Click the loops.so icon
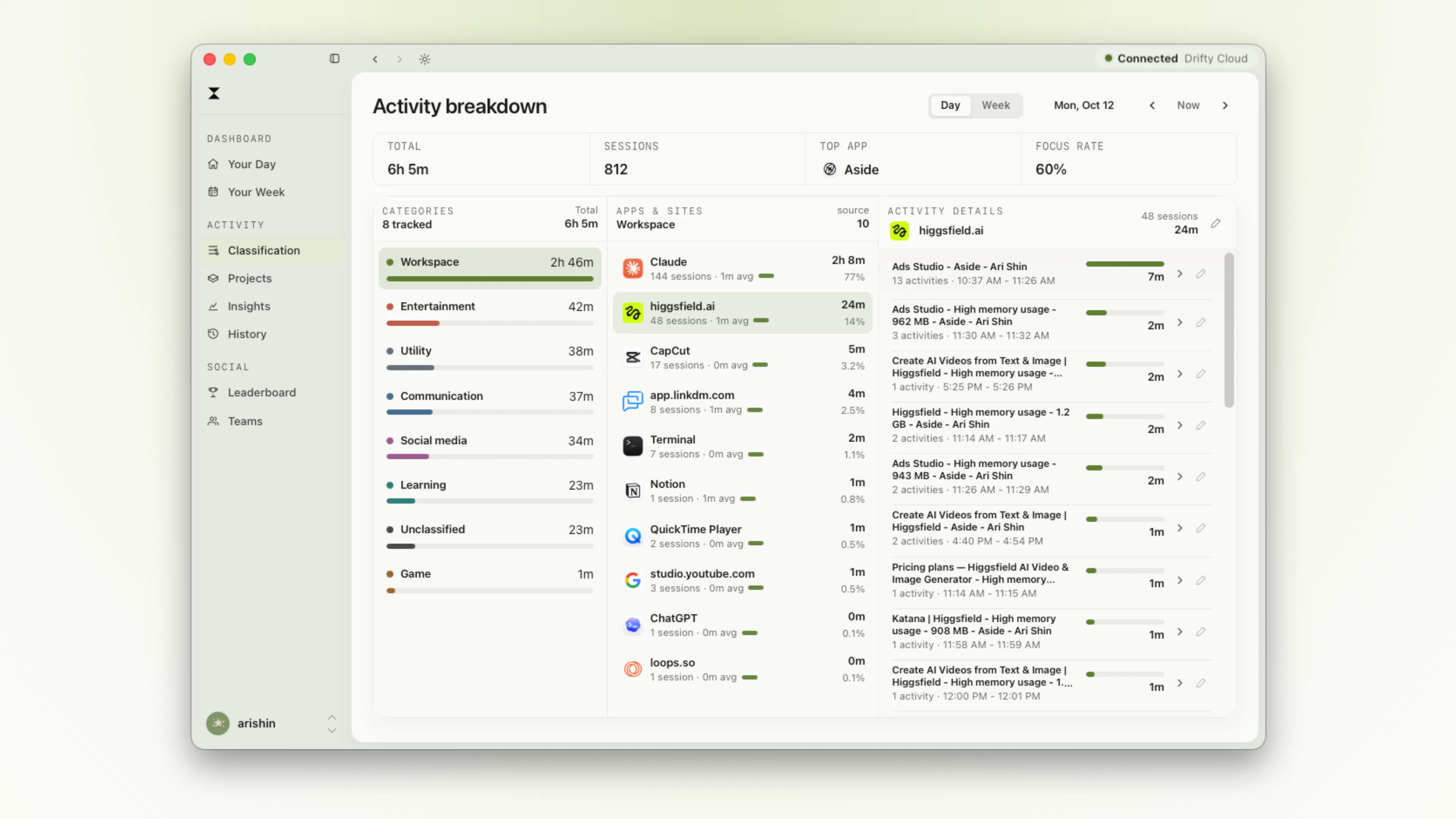The image size is (1456, 819). (632, 669)
